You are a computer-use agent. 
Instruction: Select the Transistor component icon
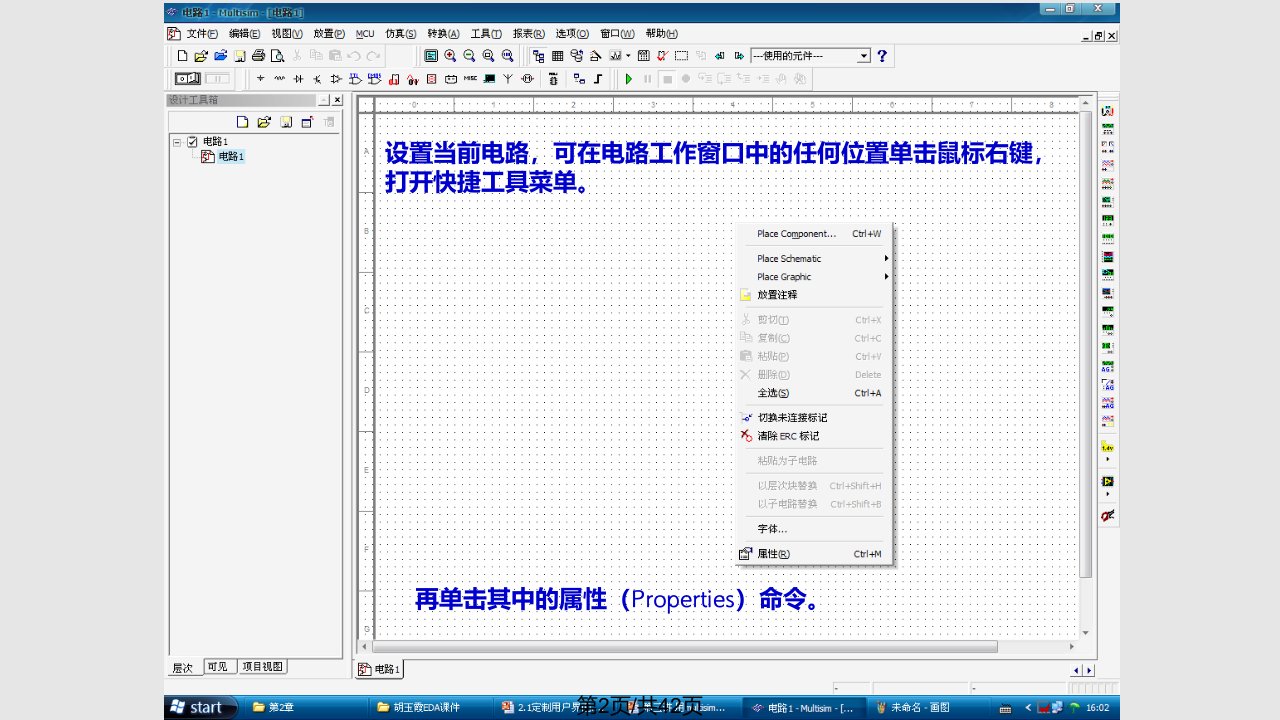tap(317, 78)
